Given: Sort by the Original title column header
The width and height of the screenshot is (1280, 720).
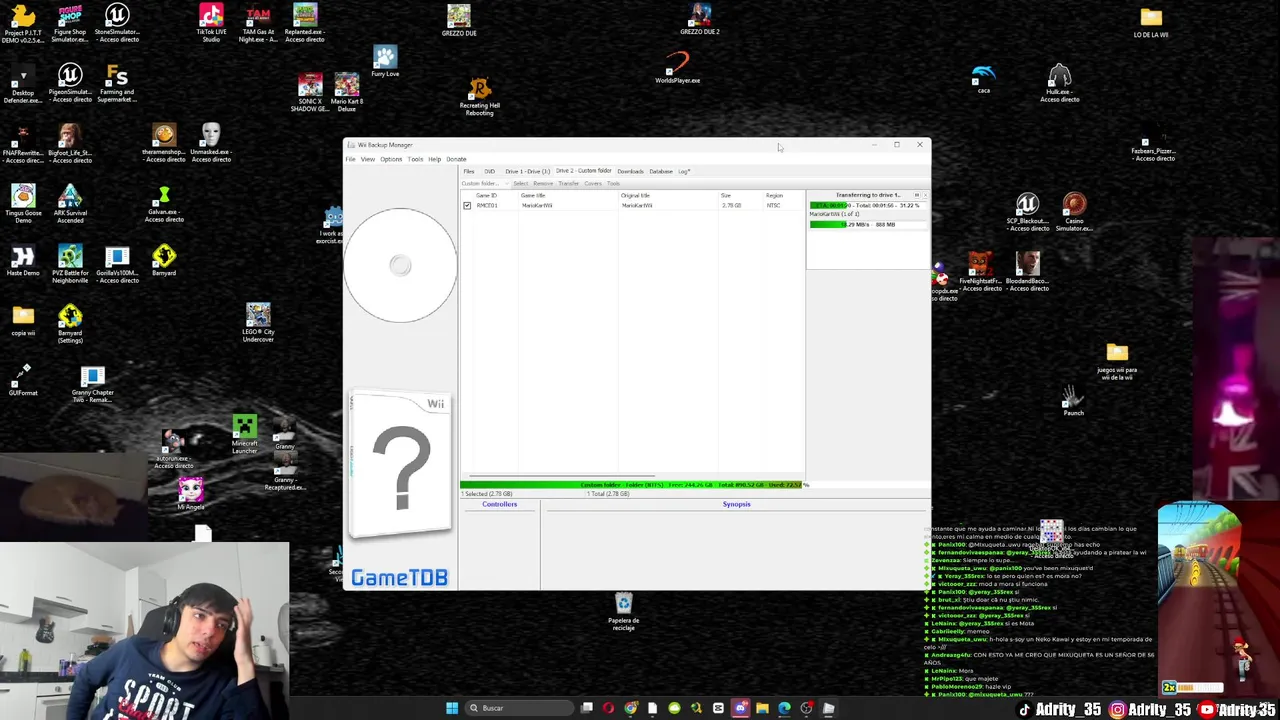Looking at the screenshot, I should [635, 195].
